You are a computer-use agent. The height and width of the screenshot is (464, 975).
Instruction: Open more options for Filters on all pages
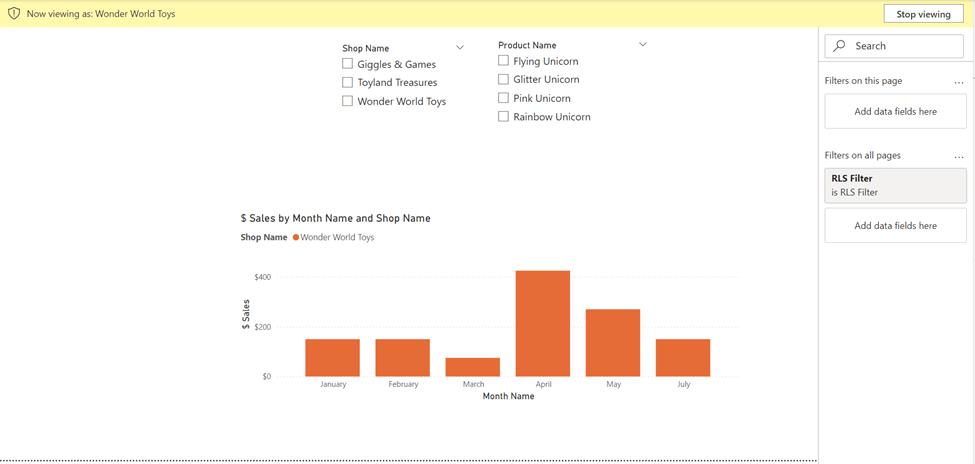click(x=959, y=156)
